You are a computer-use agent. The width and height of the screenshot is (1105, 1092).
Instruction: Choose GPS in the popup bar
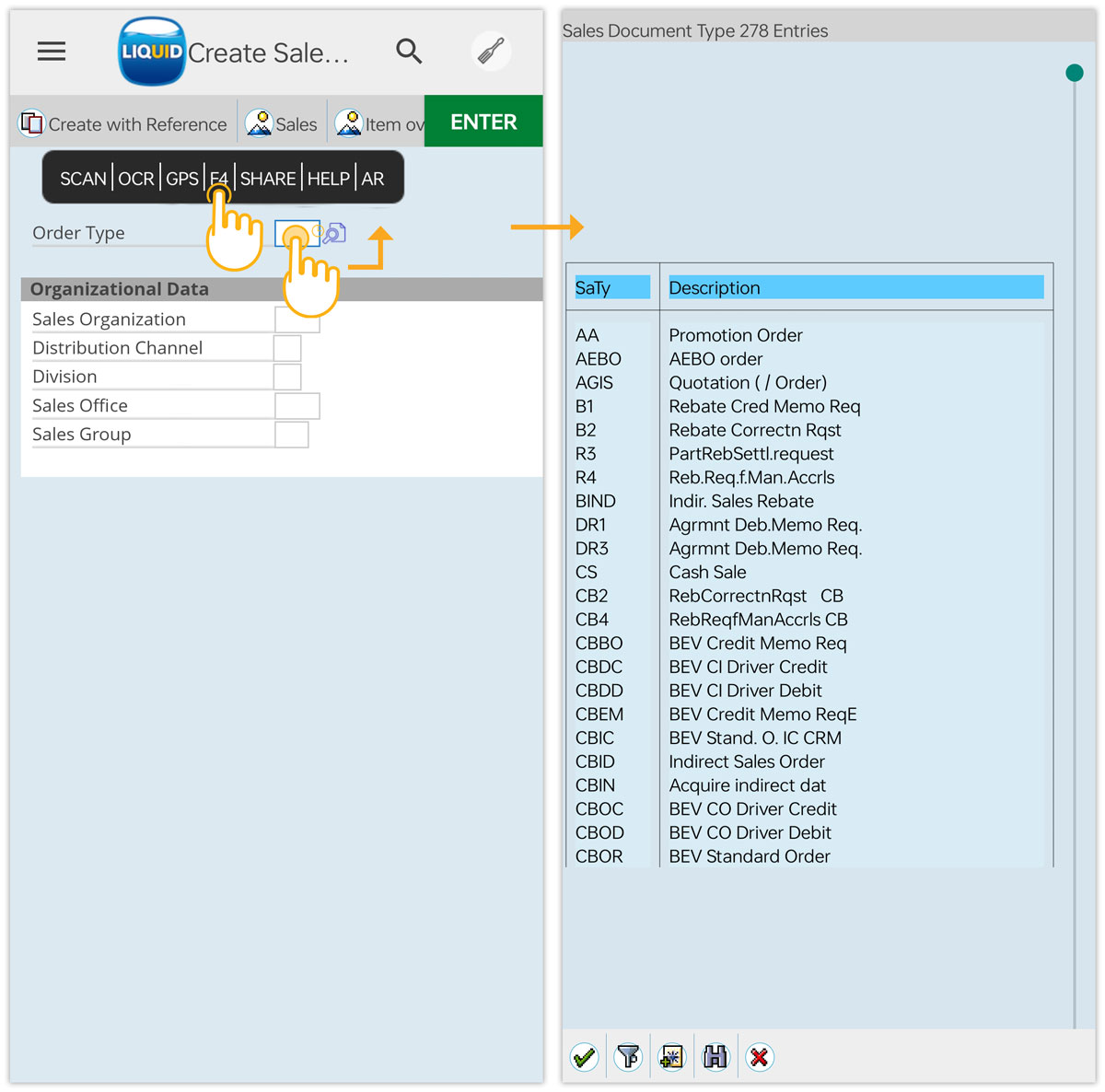point(182,179)
